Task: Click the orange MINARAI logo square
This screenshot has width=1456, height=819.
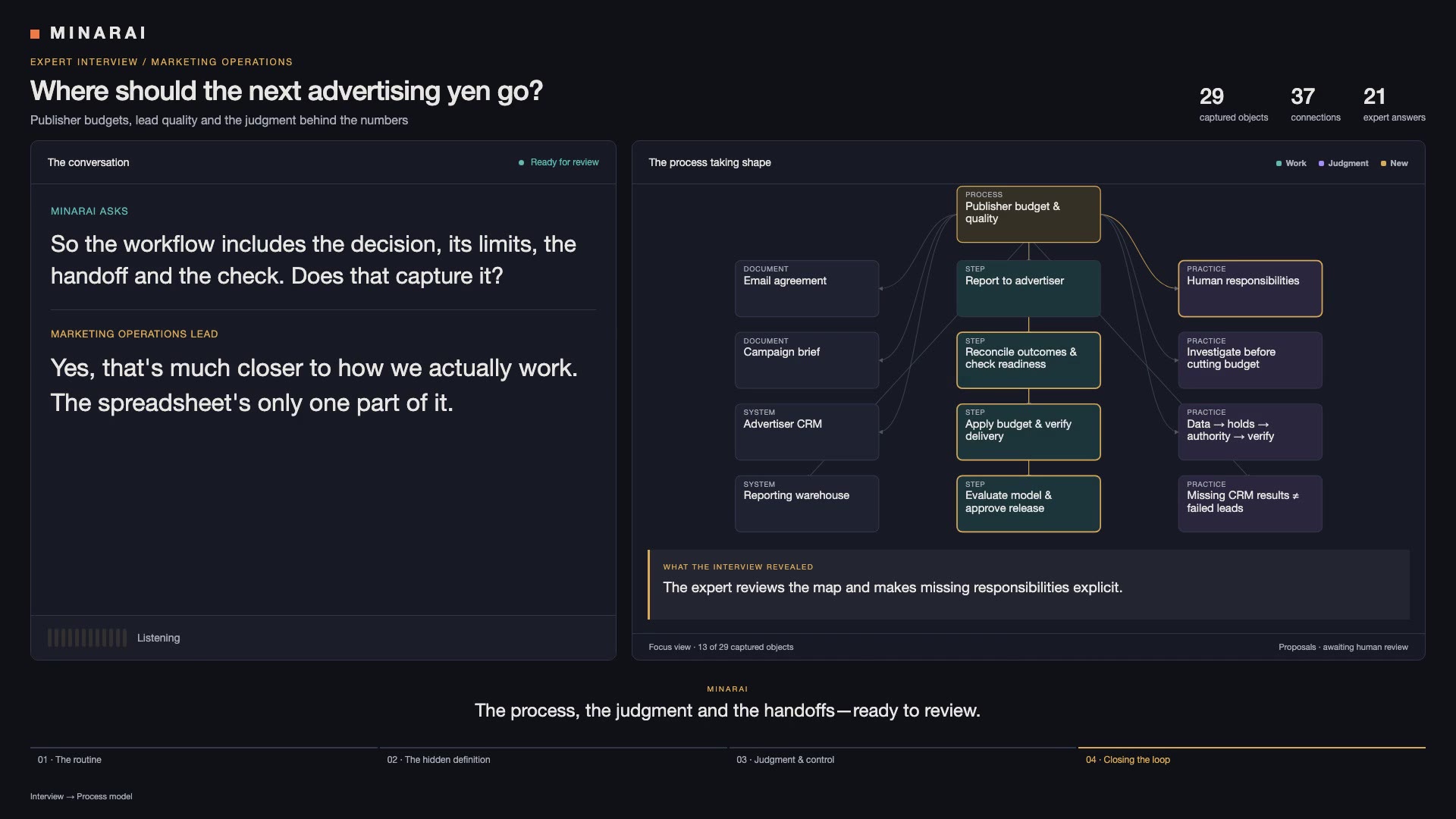Action: pos(35,33)
